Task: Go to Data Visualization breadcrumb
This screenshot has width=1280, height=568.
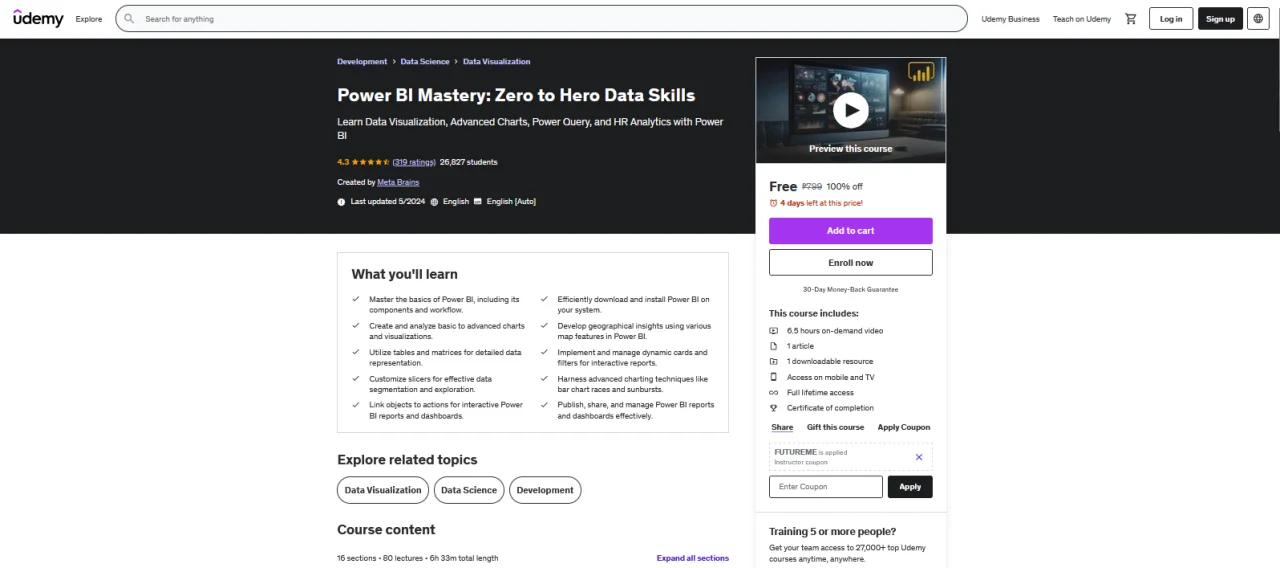Action: tap(496, 62)
